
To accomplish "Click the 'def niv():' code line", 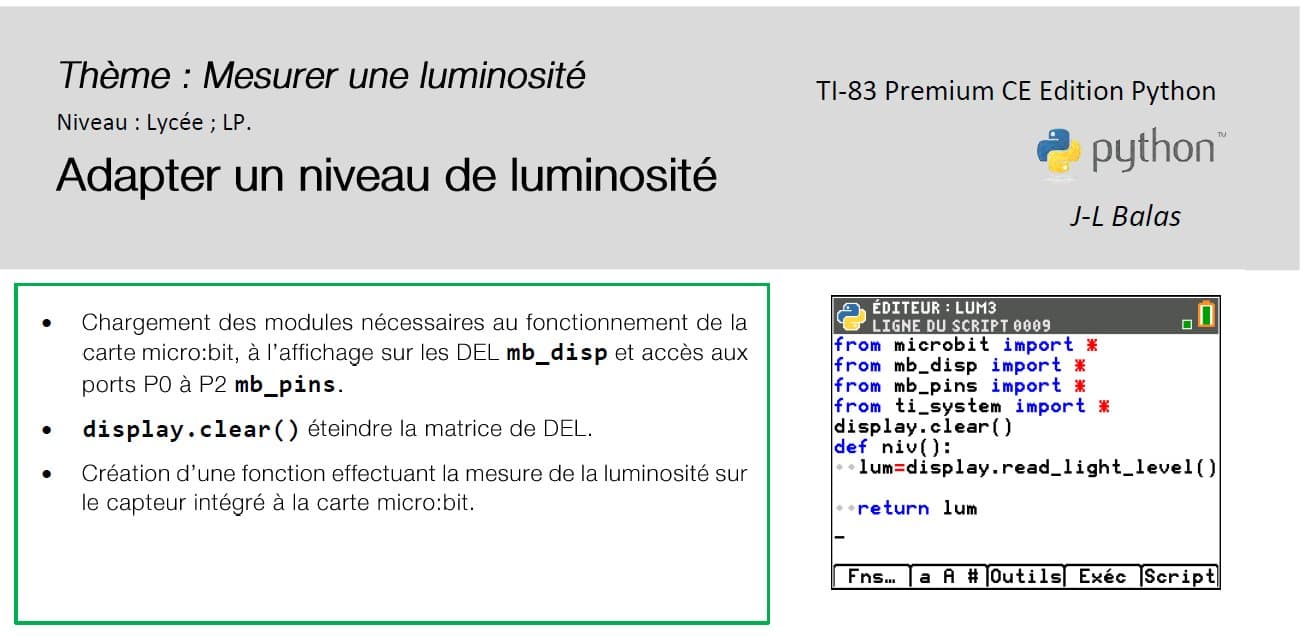I will point(894,447).
